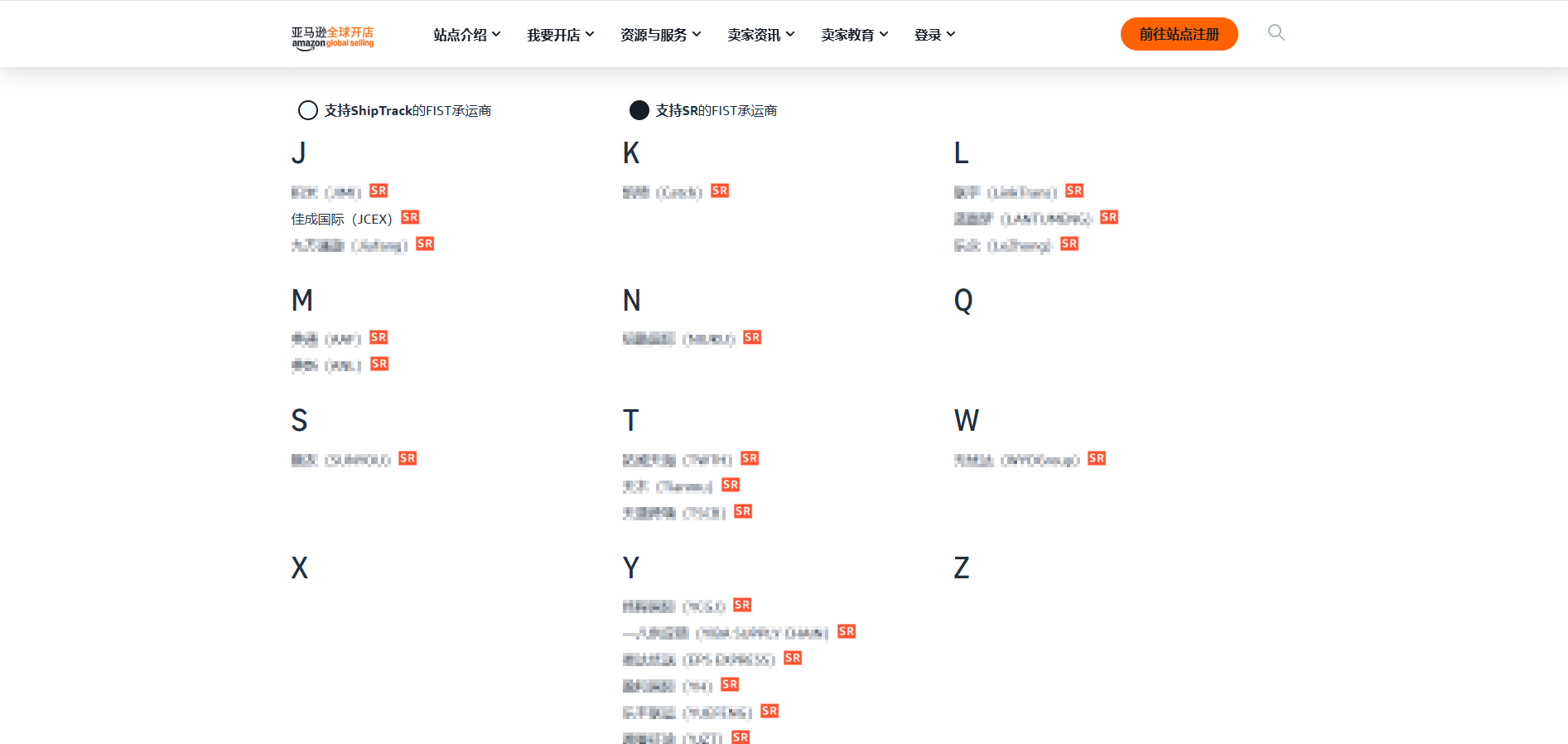Image resolution: width=1568 pixels, height=744 pixels.
Task: Select the filled circle for SR carriers
Action: coord(639,110)
